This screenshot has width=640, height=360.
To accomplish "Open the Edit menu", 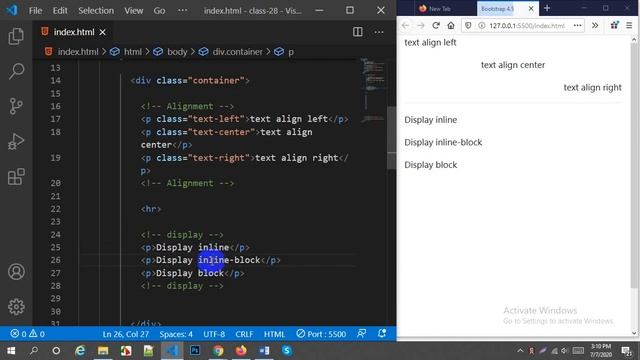I will coord(60,11).
